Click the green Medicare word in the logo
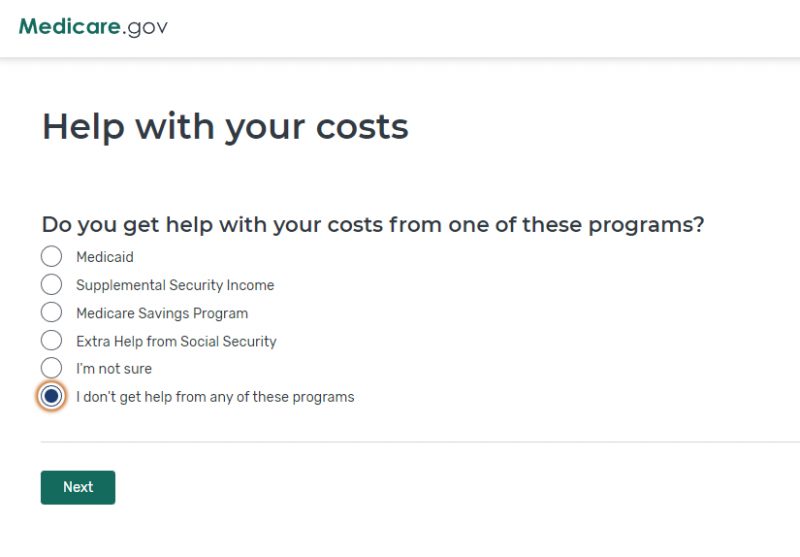The height and width of the screenshot is (557, 800). pos(70,26)
